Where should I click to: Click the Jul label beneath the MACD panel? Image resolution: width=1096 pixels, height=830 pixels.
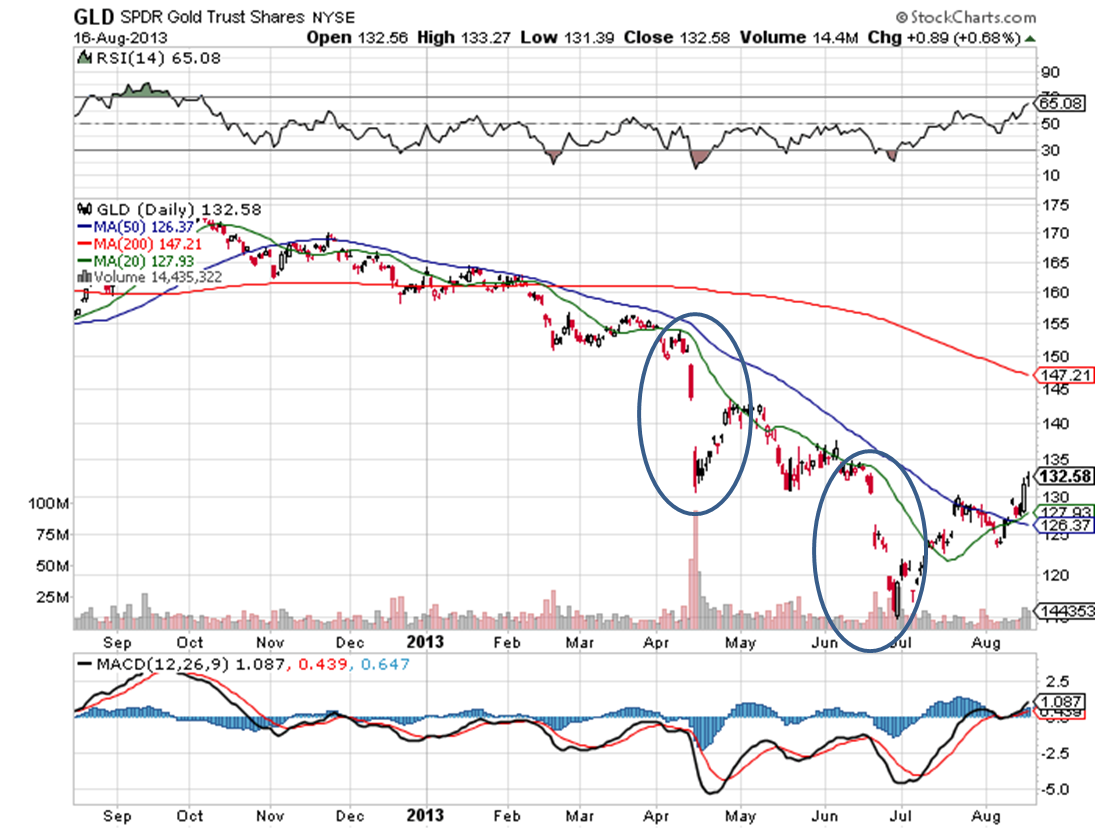tap(901, 815)
